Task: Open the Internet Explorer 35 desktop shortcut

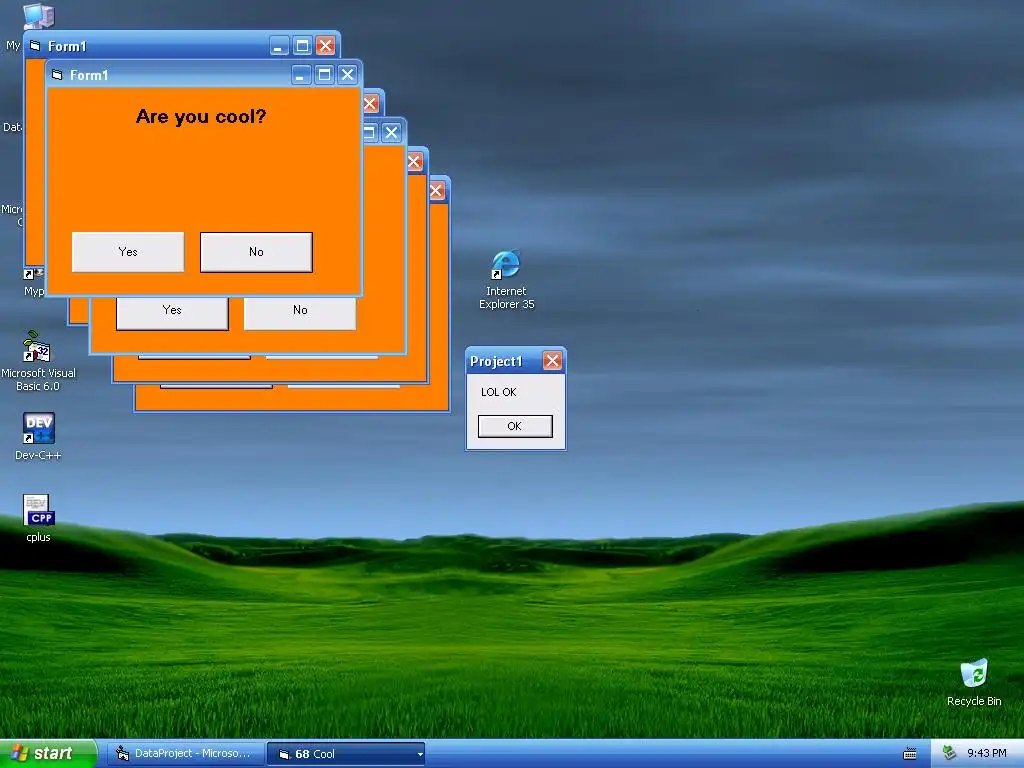Action: tap(506, 280)
